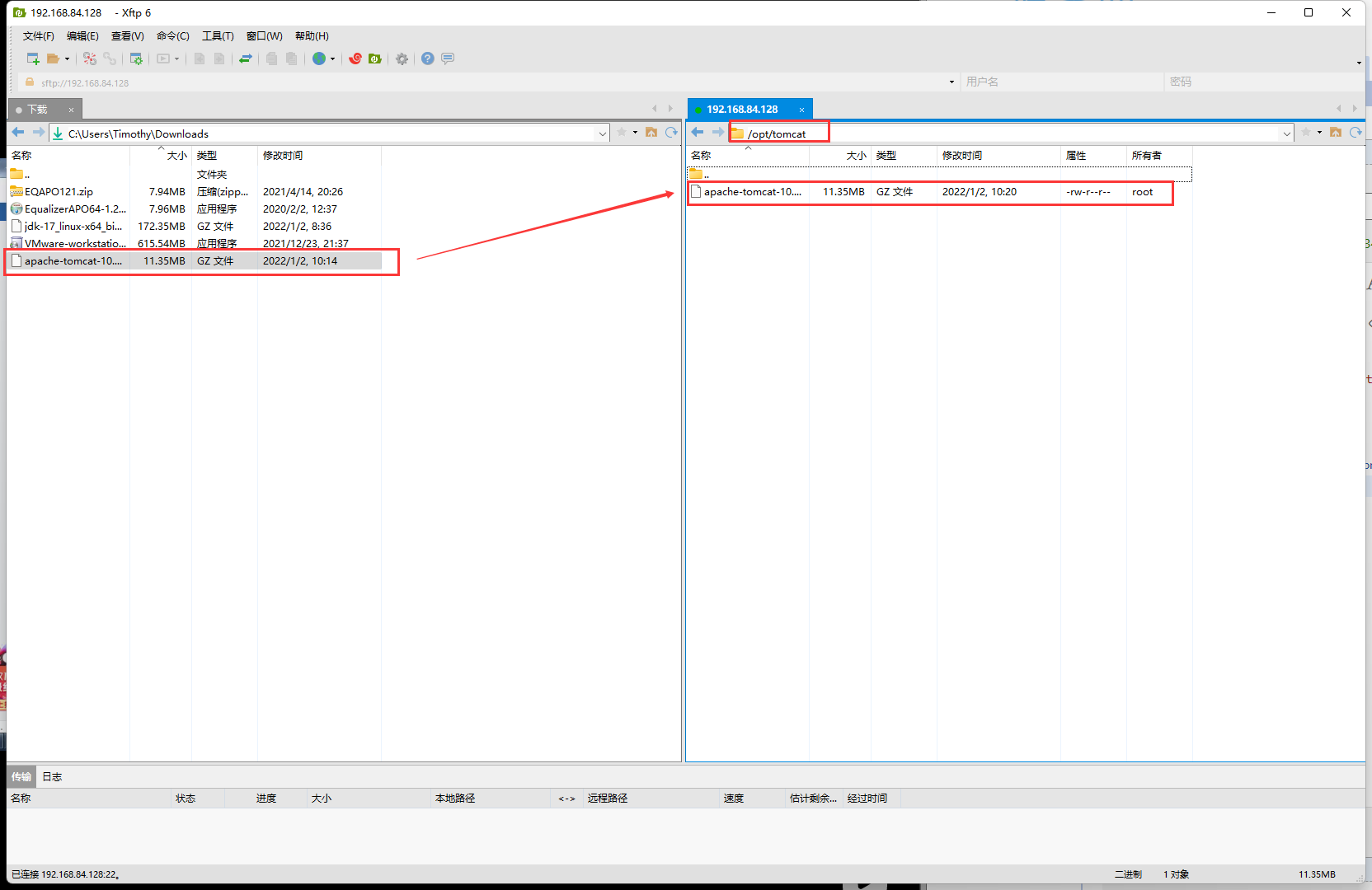Go back in the local pane
Screen dimensions: 1372x890
tap(18, 133)
